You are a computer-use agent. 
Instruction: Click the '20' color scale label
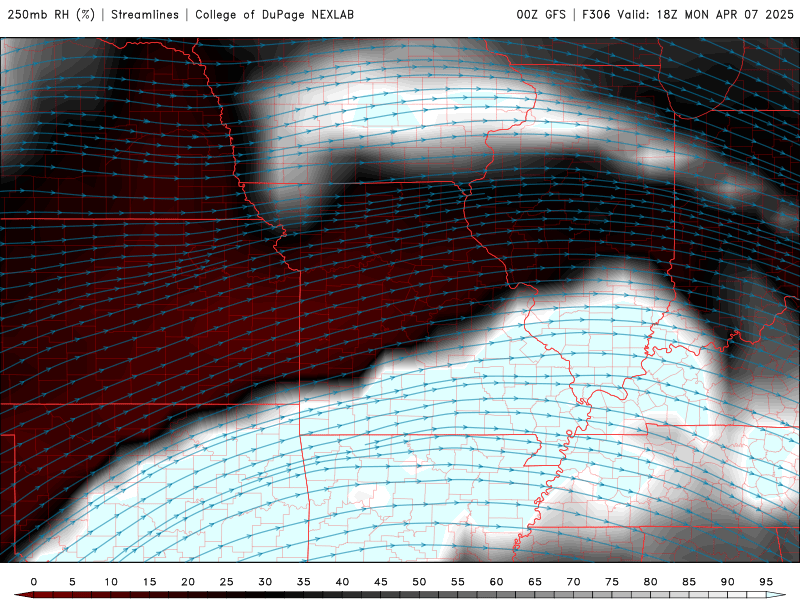click(188, 582)
